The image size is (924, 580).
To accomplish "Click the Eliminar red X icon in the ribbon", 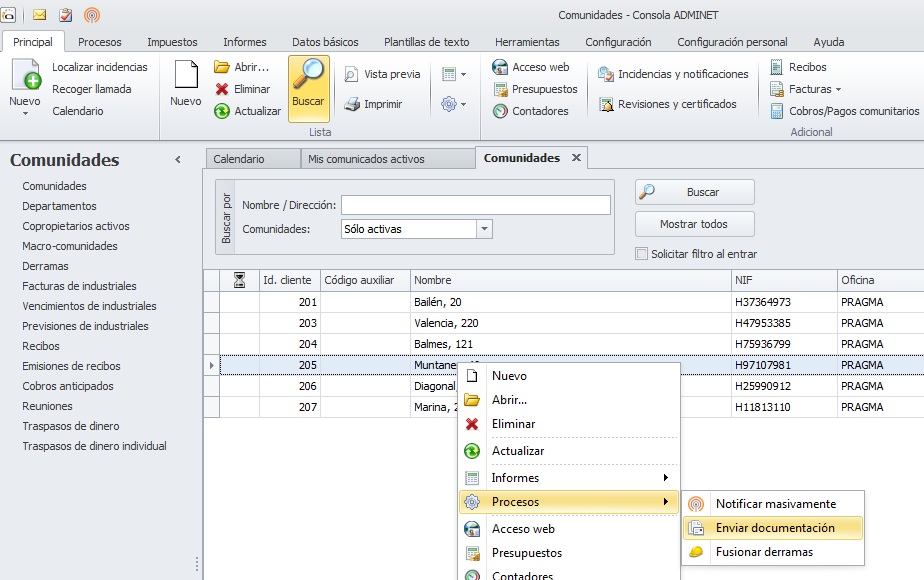I will click(222, 89).
